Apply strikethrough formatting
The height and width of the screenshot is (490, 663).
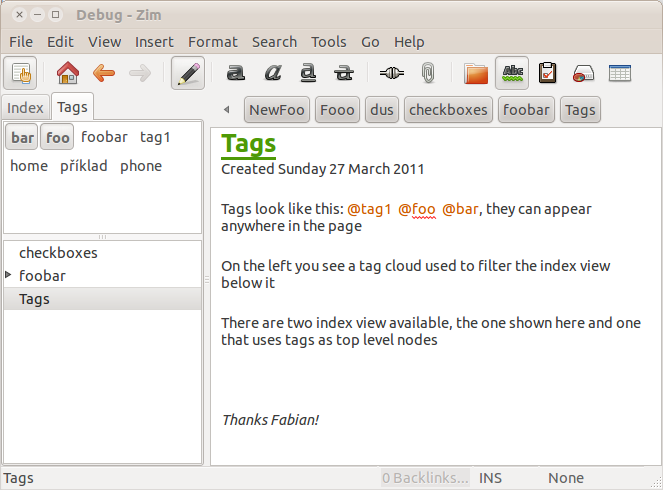(344, 73)
